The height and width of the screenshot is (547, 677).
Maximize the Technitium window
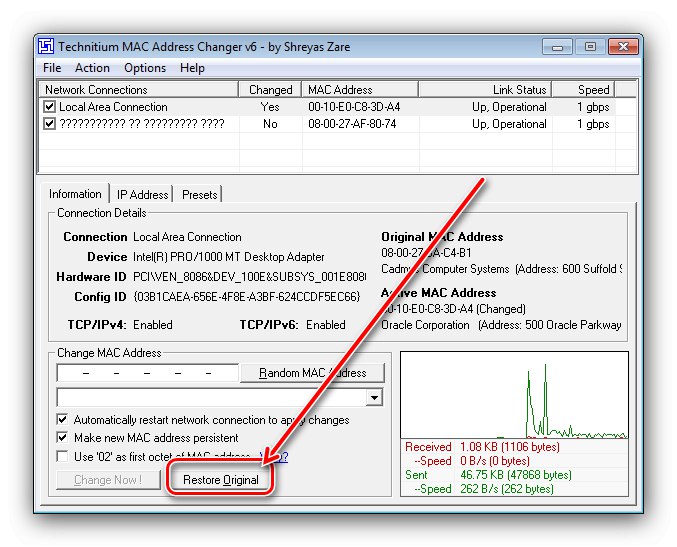[x=590, y=47]
